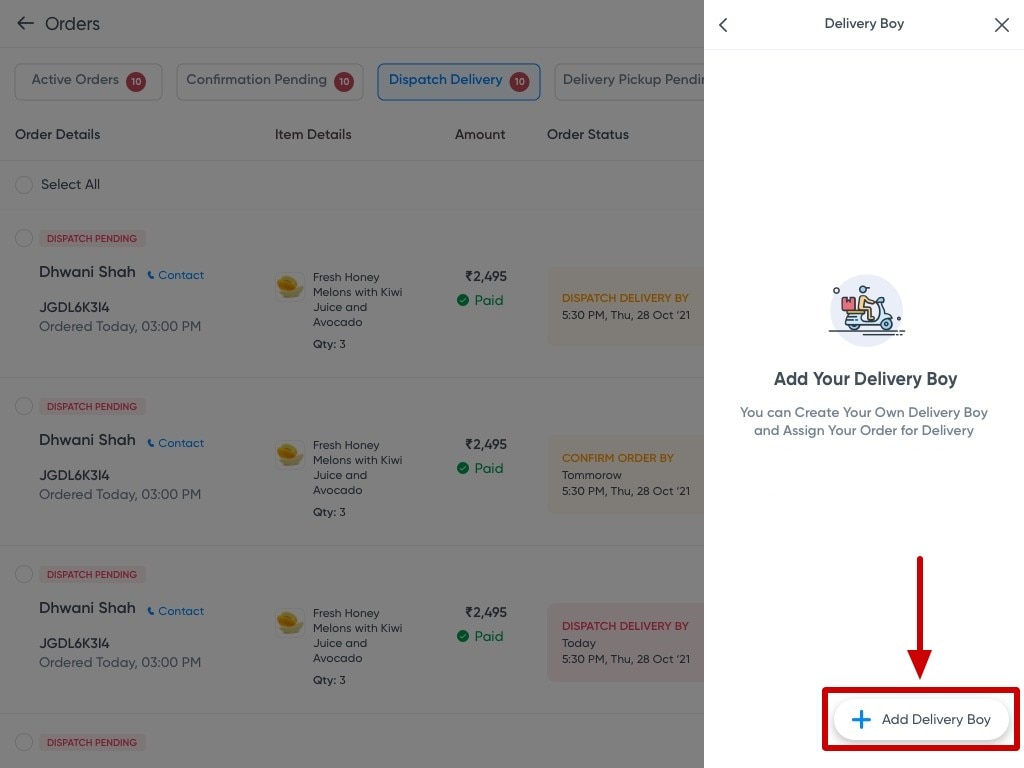Click the green Paid checkmark on first order
This screenshot has width=1024, height=768.
point(463,300)
